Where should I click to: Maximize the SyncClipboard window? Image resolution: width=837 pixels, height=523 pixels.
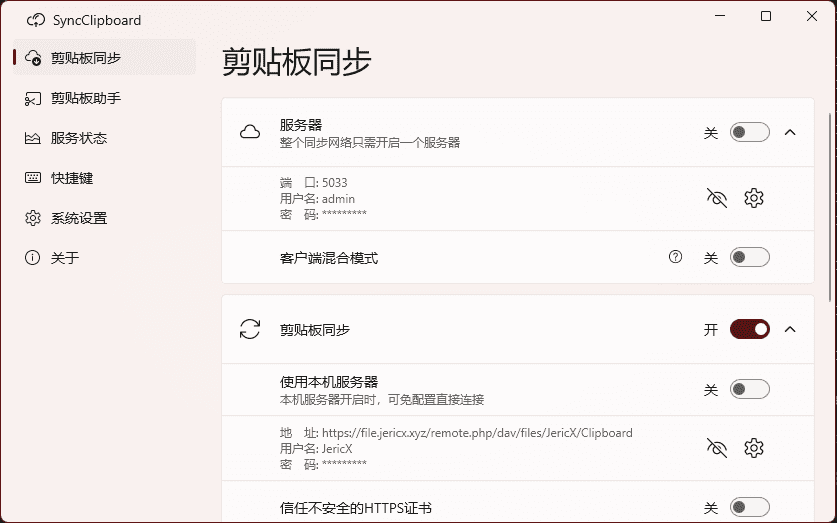(766, 16)
